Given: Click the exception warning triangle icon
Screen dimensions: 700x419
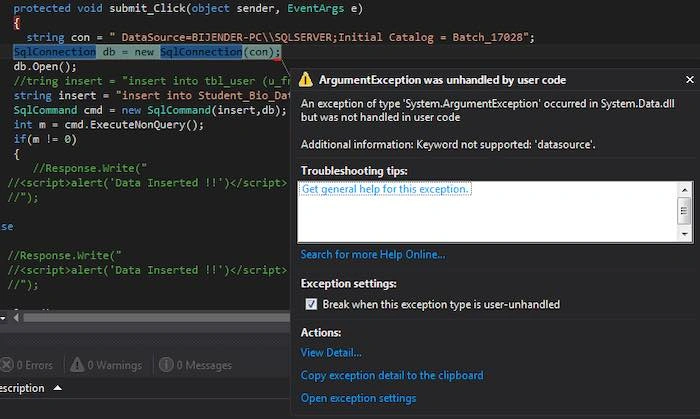Looking at the screenshot, I should point(305,80).
